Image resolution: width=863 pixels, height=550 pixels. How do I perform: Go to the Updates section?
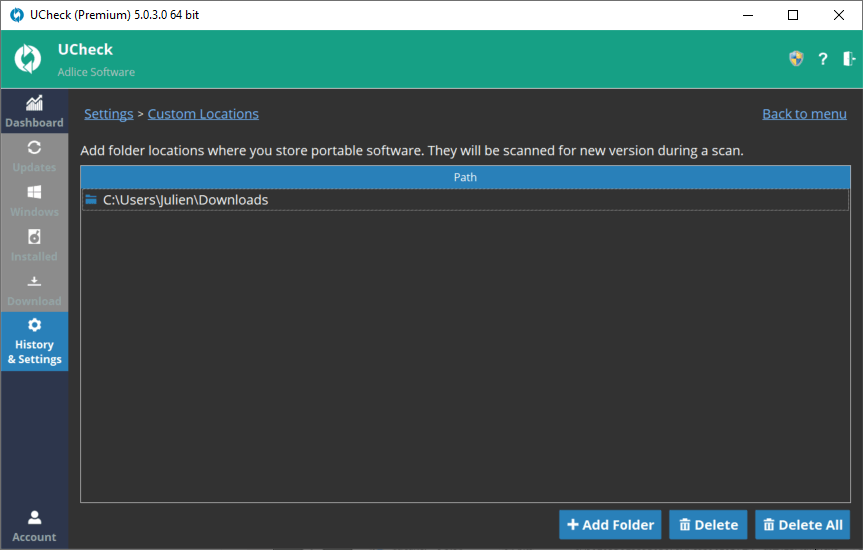[34, 156]
